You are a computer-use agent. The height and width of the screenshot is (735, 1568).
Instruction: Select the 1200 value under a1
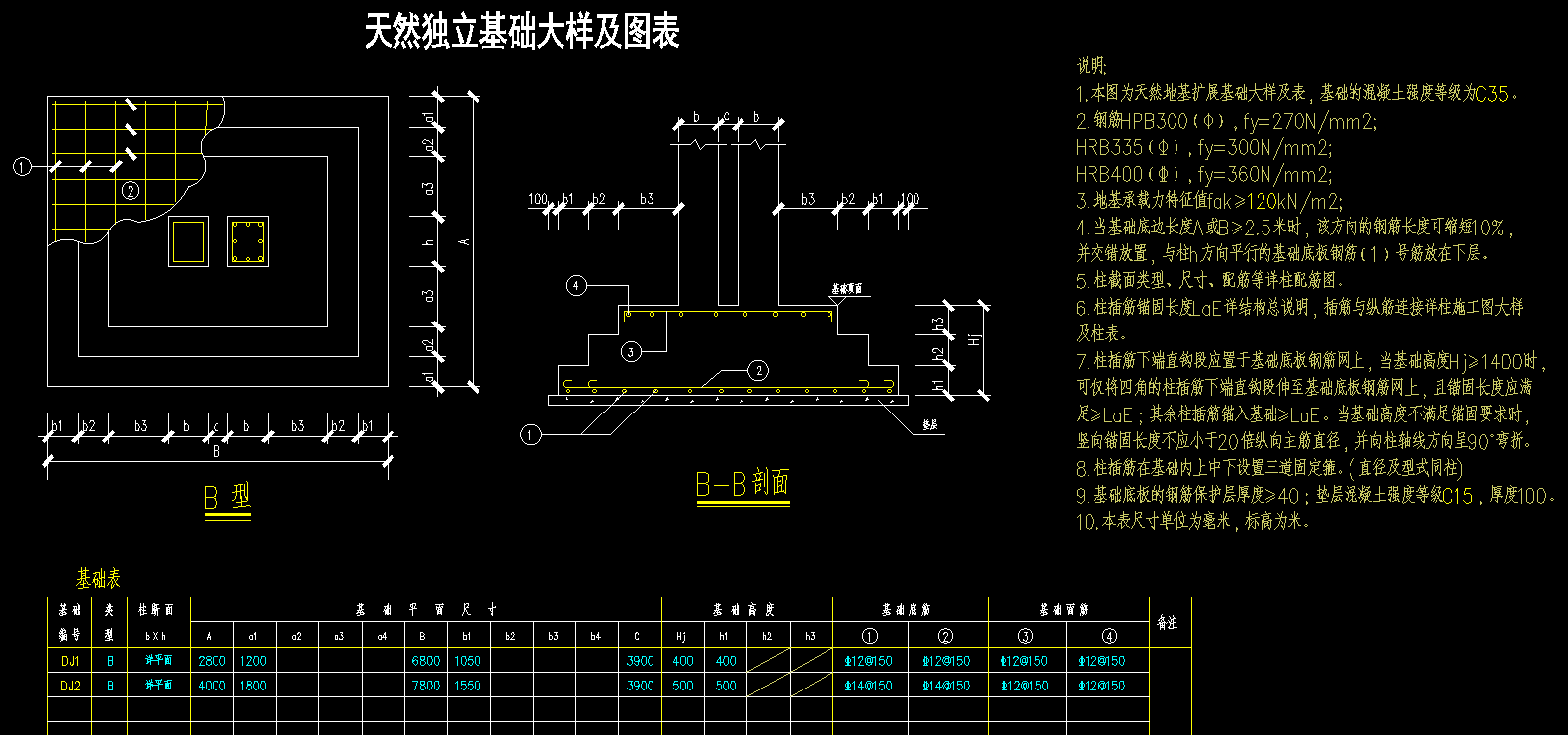tap(253, 661)
